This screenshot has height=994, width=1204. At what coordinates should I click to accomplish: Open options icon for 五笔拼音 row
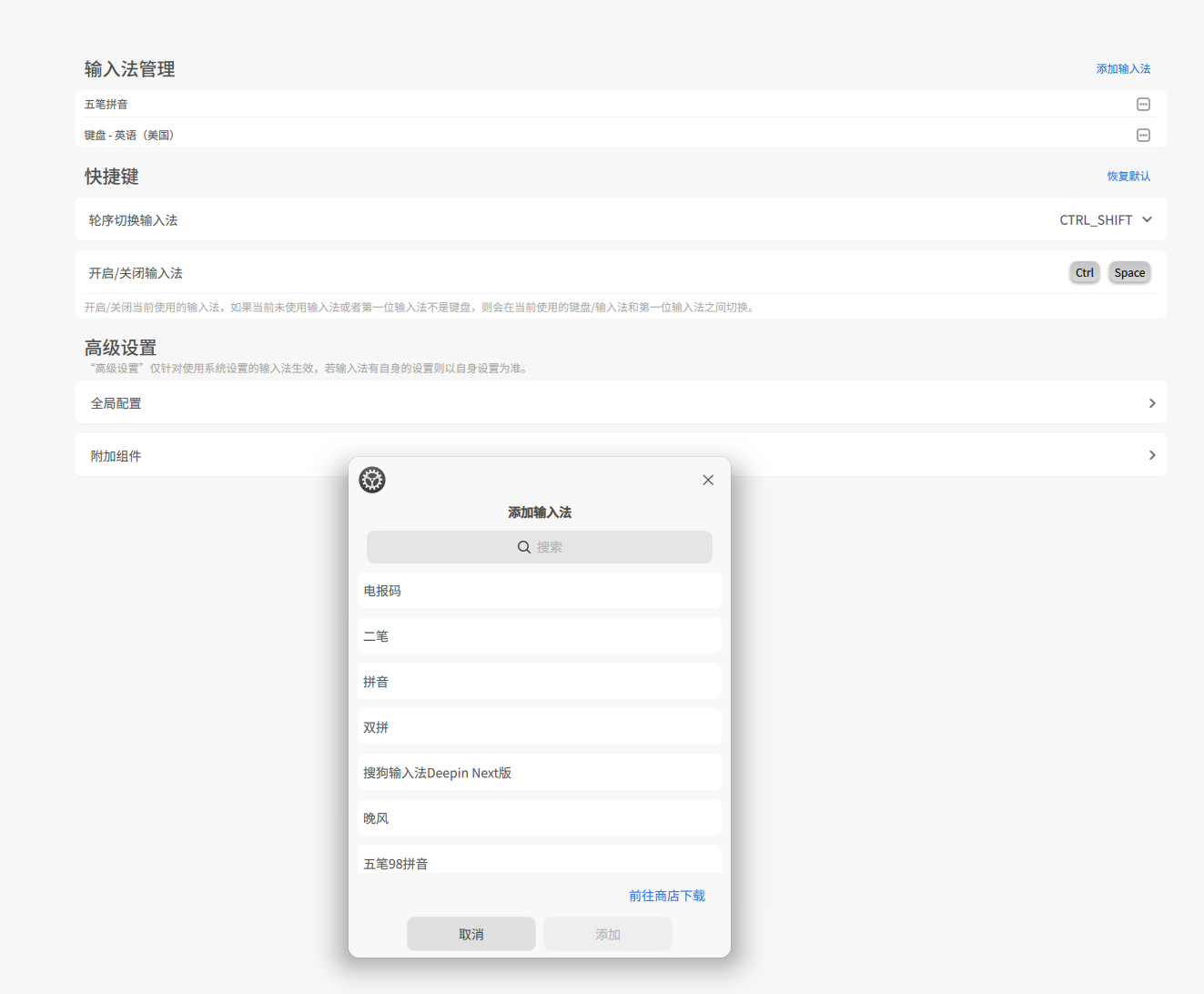tap(1143, 105)
